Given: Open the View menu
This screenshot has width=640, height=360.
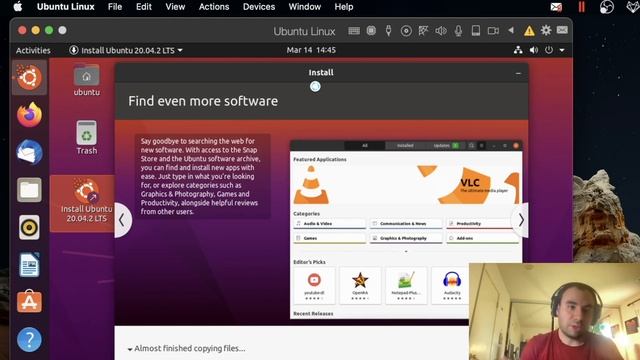Looking at the screenshot, I should tap(175, 7).
